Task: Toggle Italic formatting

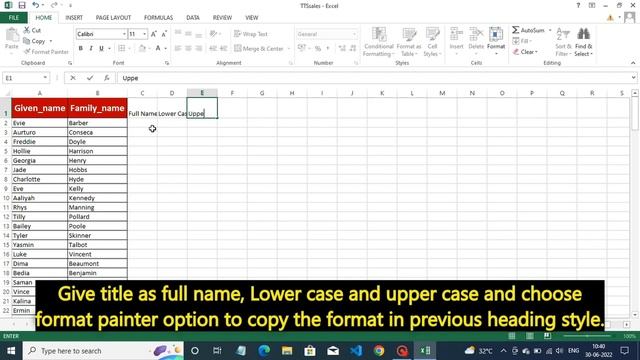Action: coord(91,49)
